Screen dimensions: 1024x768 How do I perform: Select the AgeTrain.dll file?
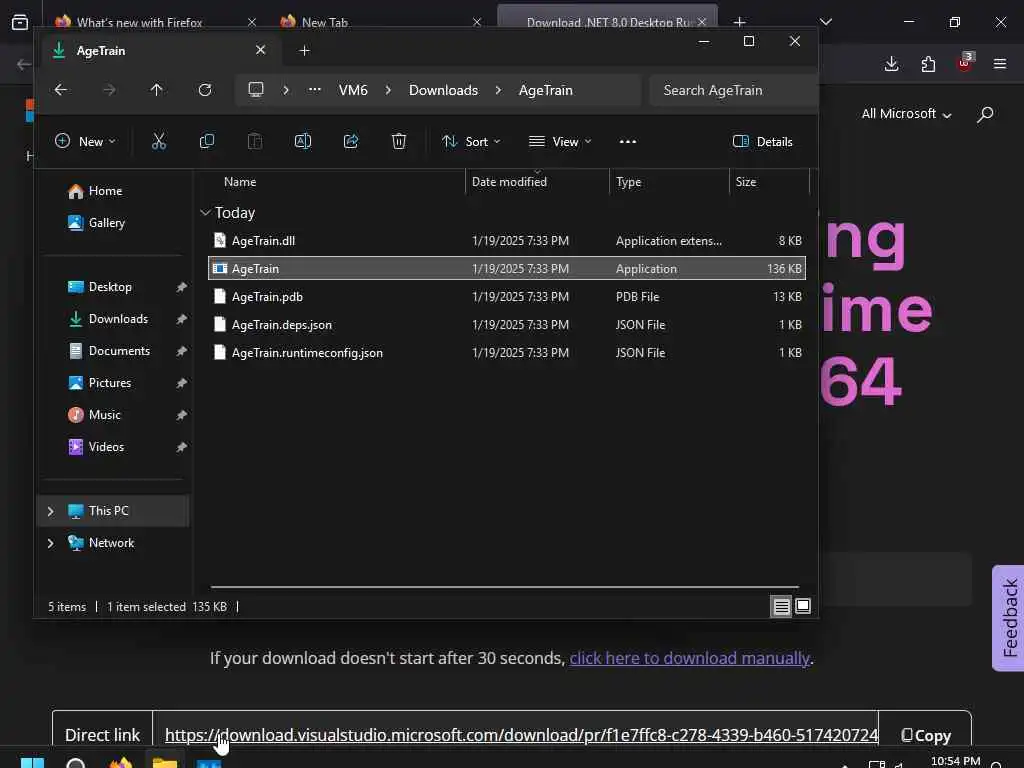[x=506, y=240]
